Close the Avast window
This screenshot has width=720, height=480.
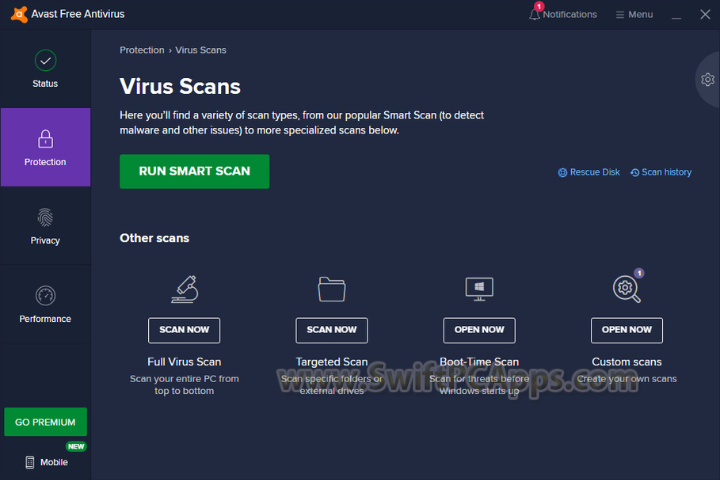705,15
